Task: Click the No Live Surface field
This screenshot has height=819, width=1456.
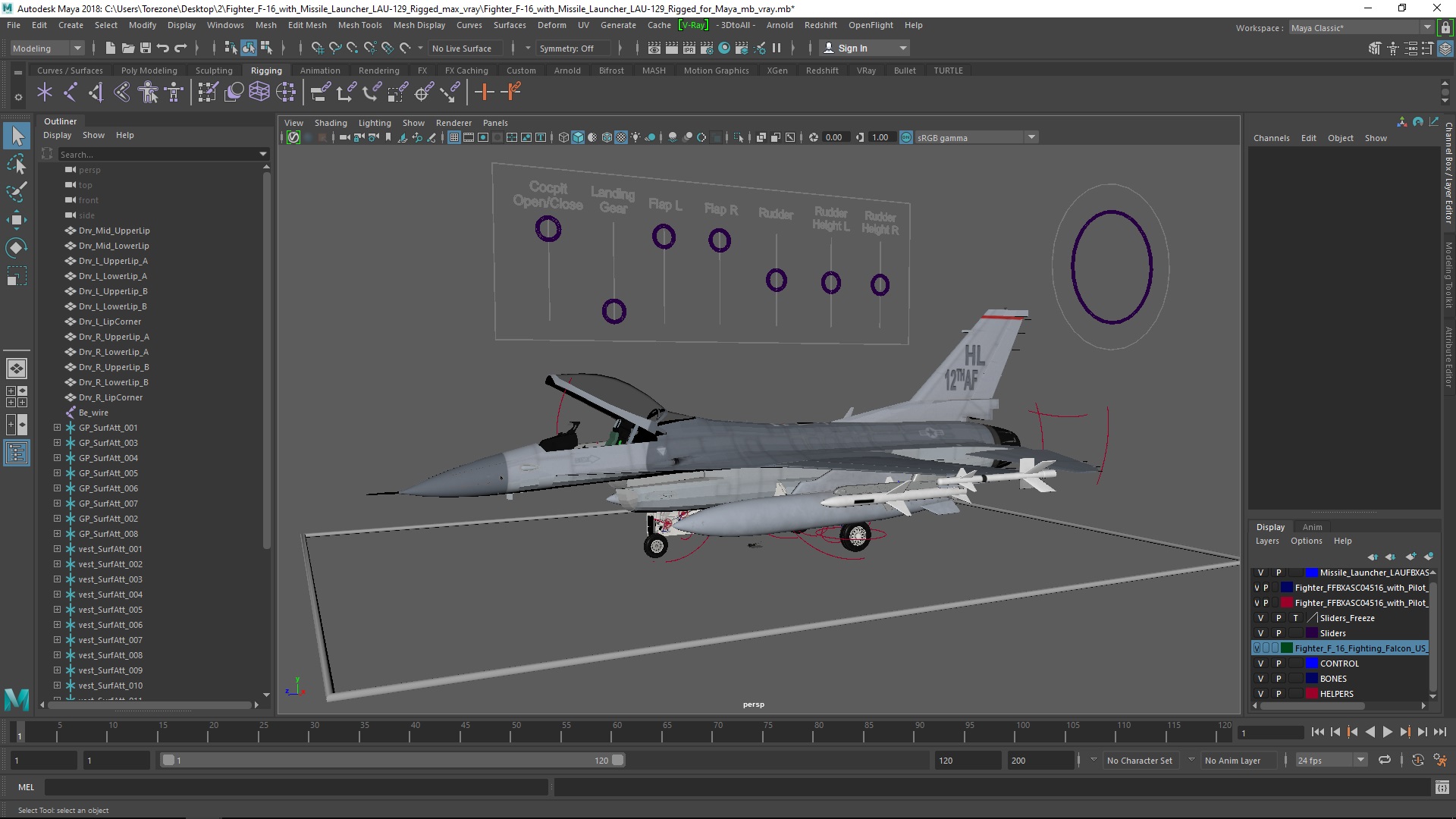Action: pyautogui.click(x=465, y=48)
